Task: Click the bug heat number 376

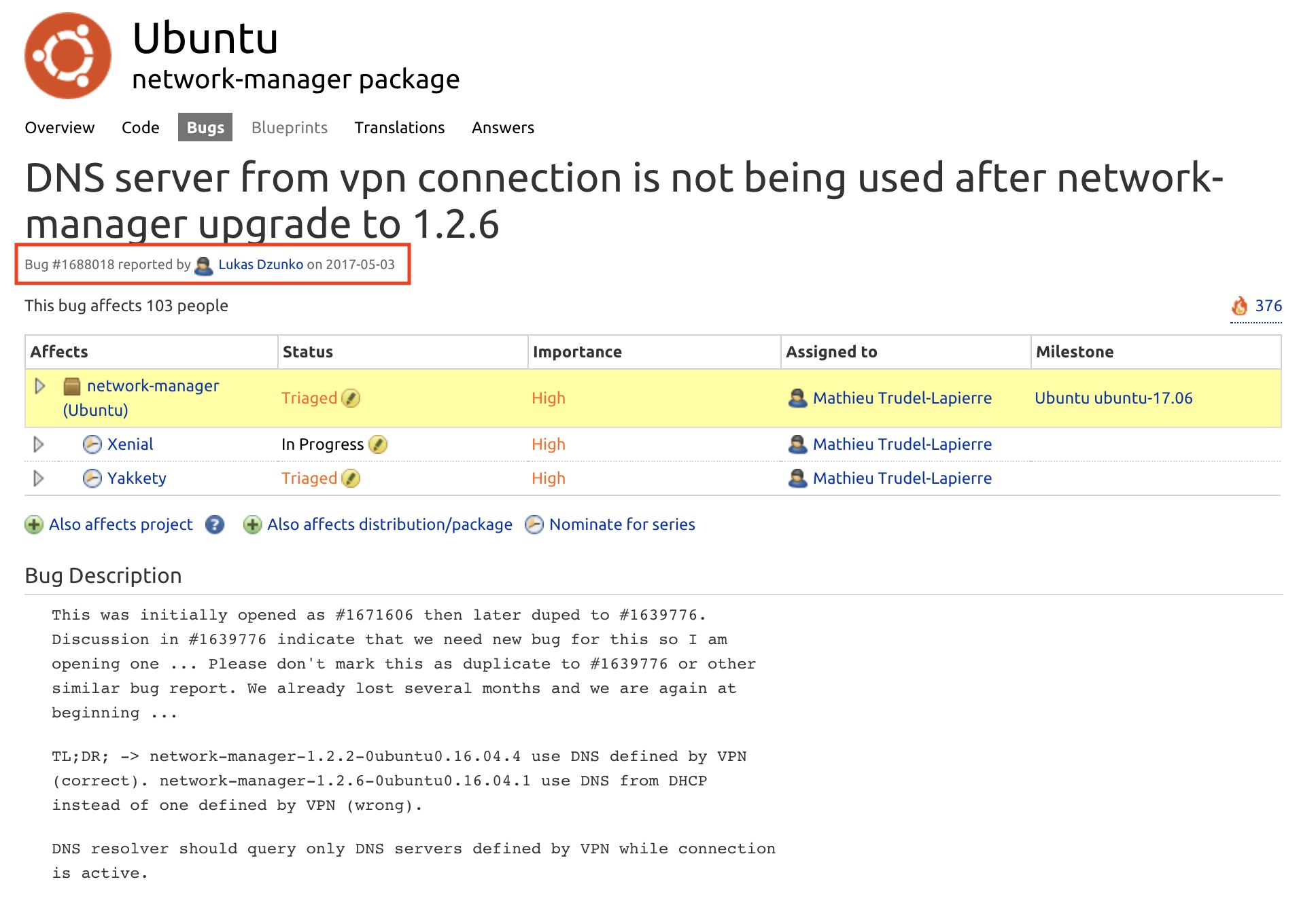Action: pyautogui.click(x=1268, y=306)
